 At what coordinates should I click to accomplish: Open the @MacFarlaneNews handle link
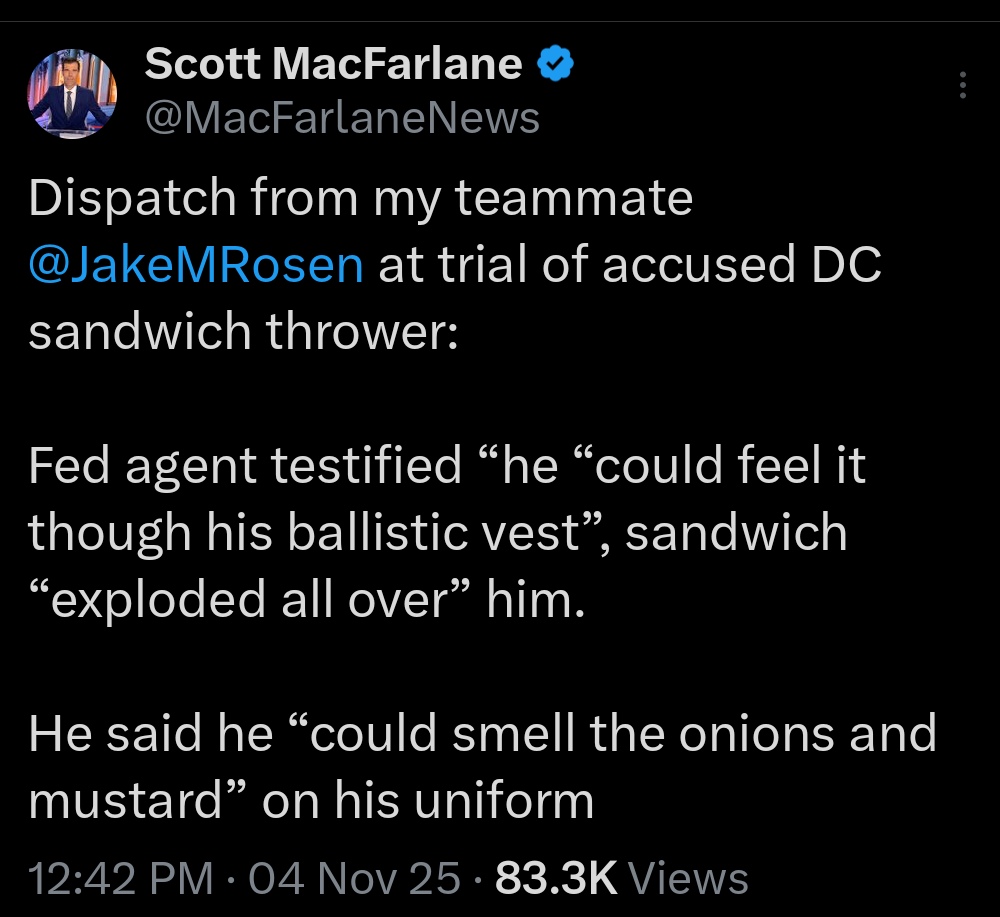coord(342,118)
